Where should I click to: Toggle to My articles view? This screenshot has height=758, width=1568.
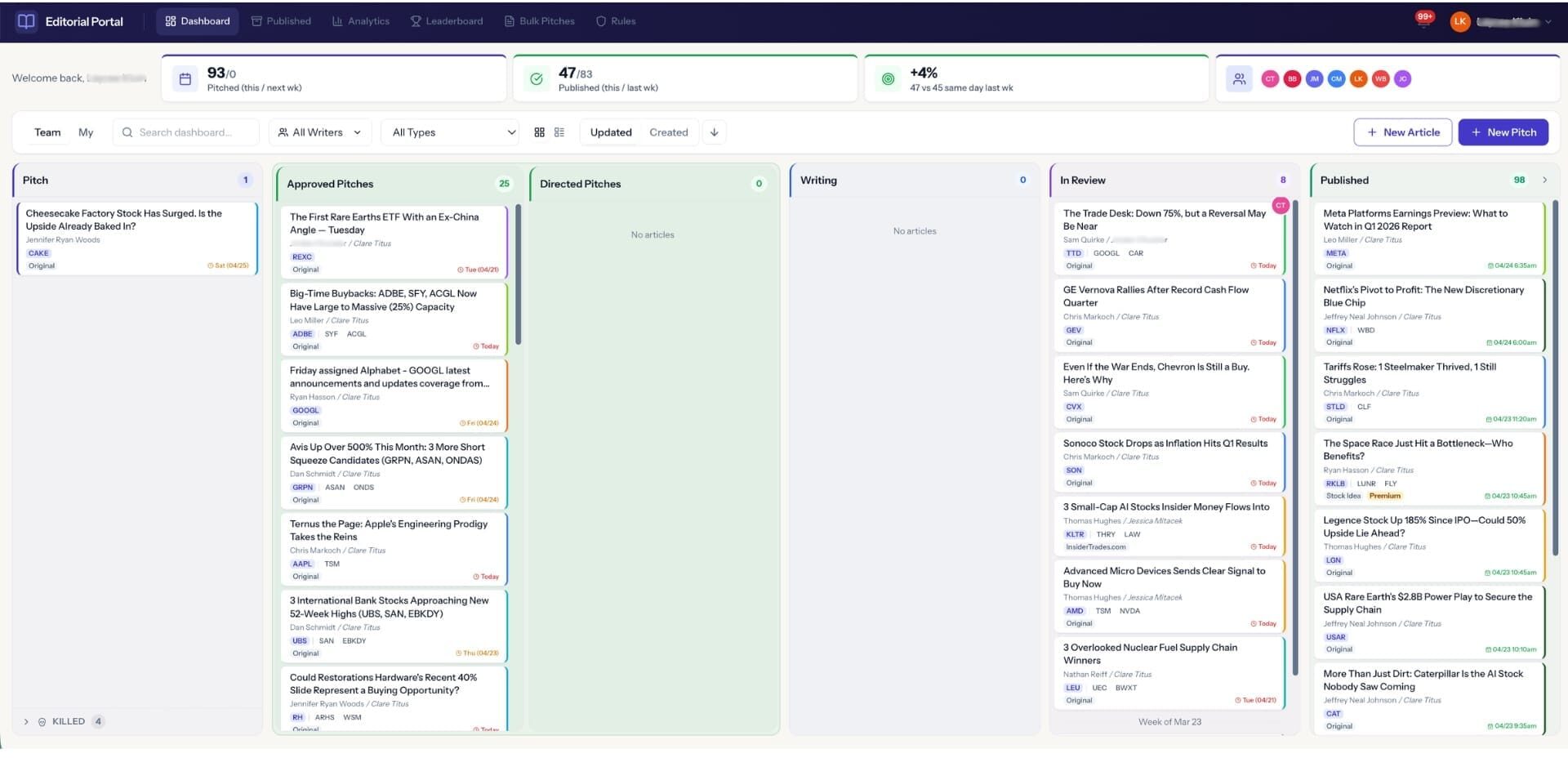(x=86, y=132)
